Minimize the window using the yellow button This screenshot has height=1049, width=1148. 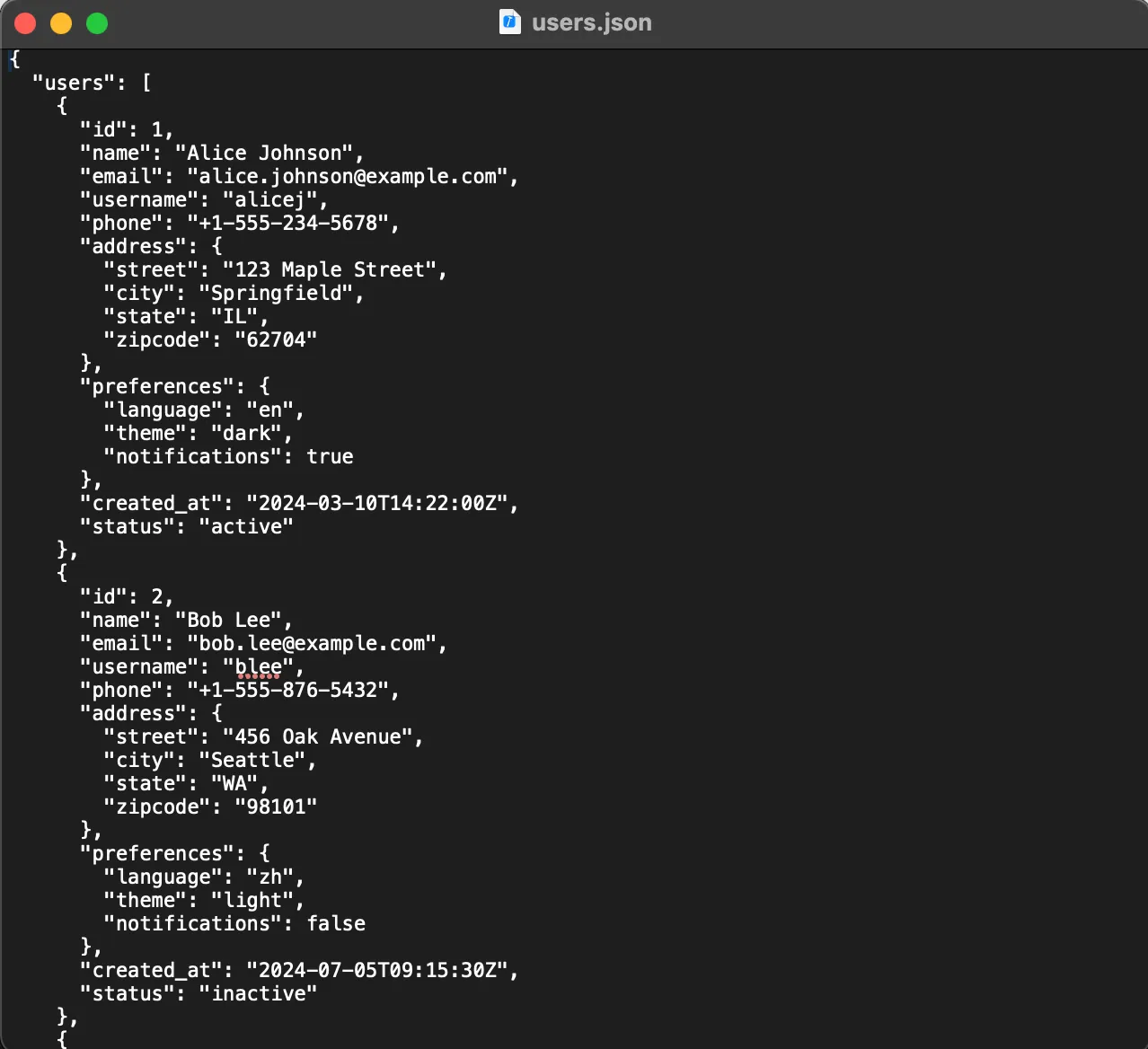61,23
